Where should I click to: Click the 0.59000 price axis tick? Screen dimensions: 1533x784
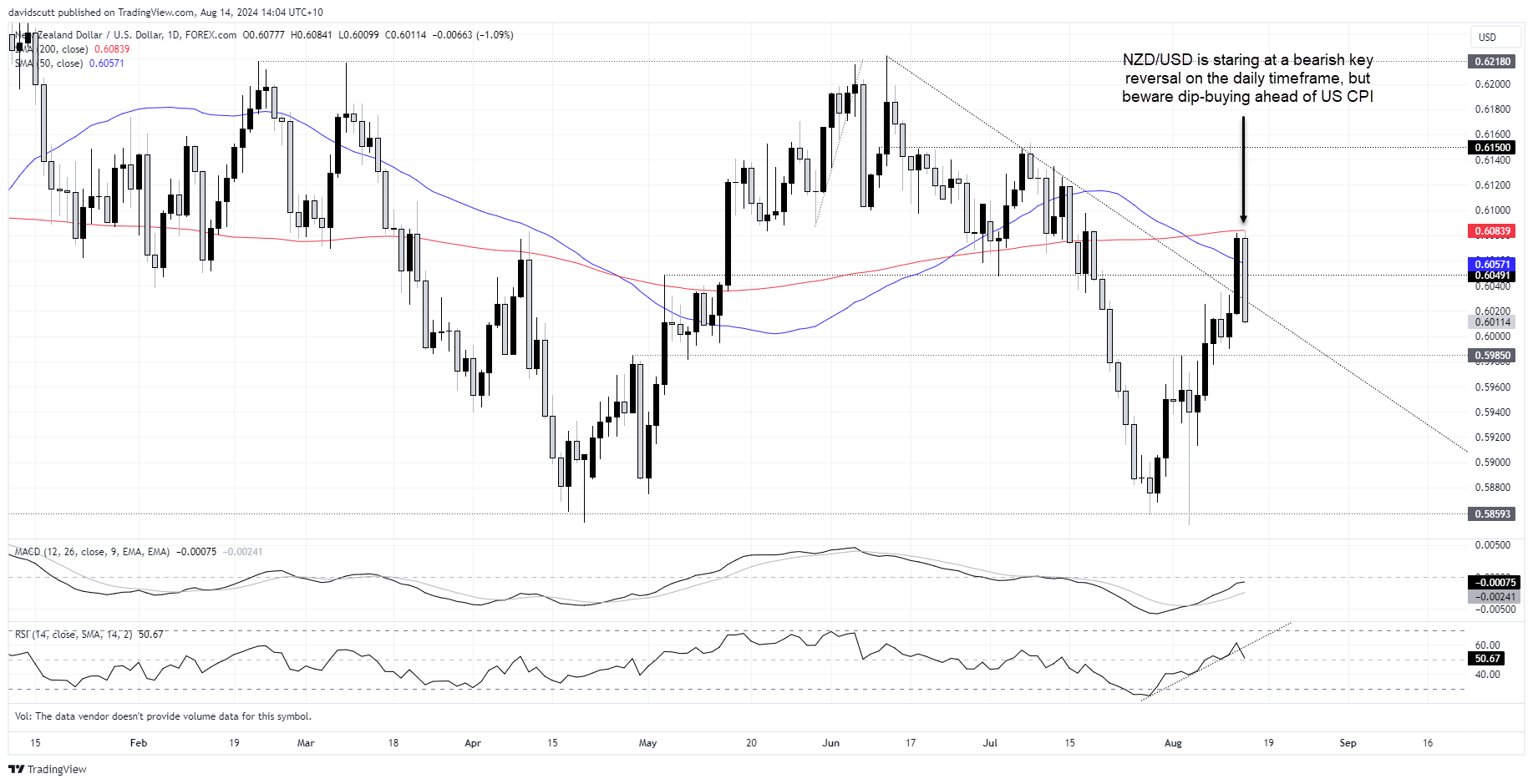coord(1492,463)
